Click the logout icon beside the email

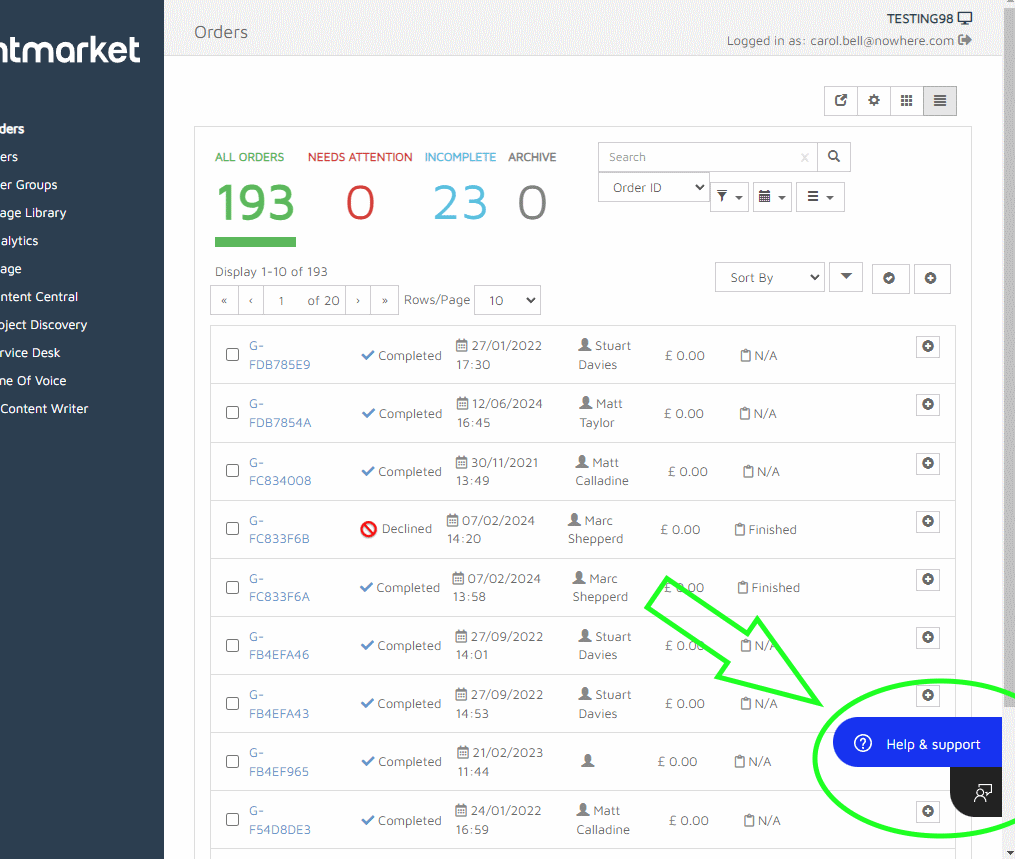pos(965,40)
